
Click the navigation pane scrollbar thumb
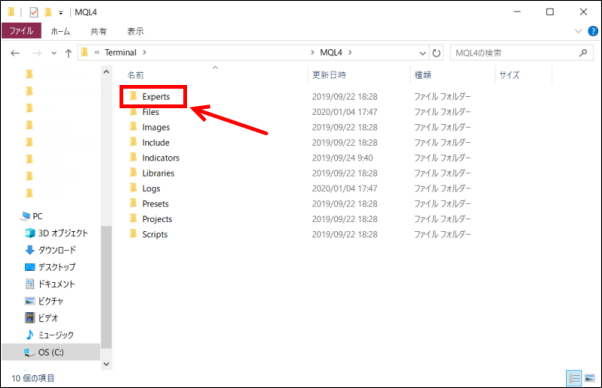point(106,287)
